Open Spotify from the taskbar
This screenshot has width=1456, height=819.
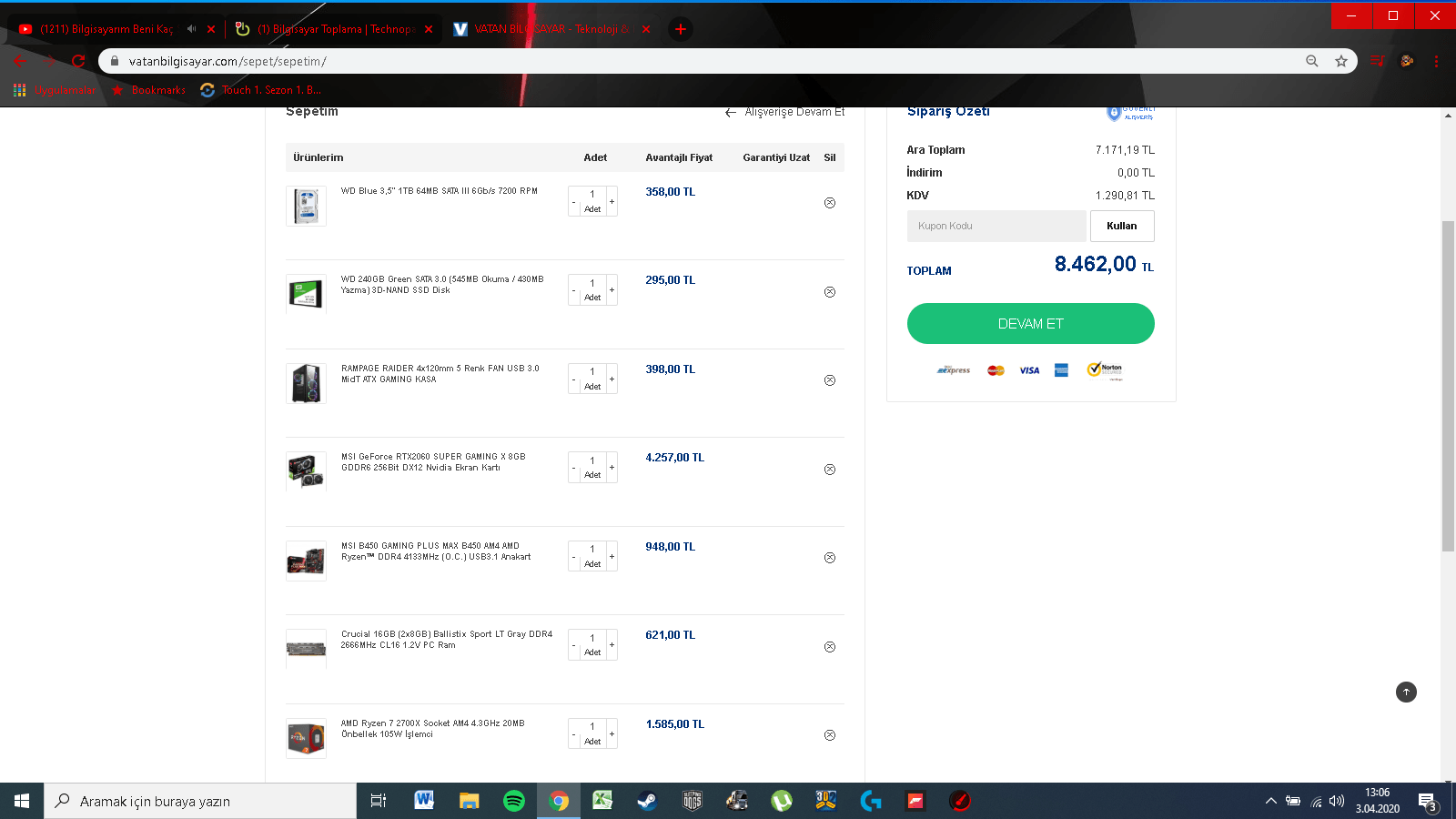[514, 801]
